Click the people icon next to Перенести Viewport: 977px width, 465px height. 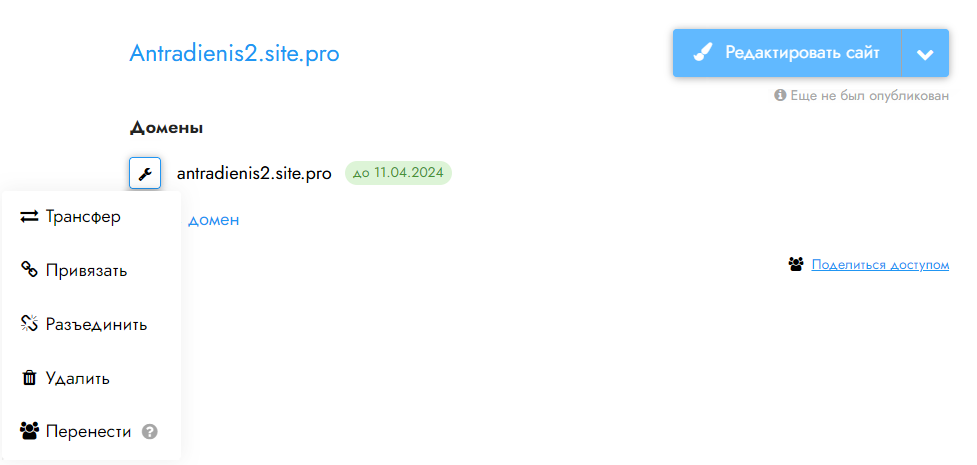tap(29, 431)
